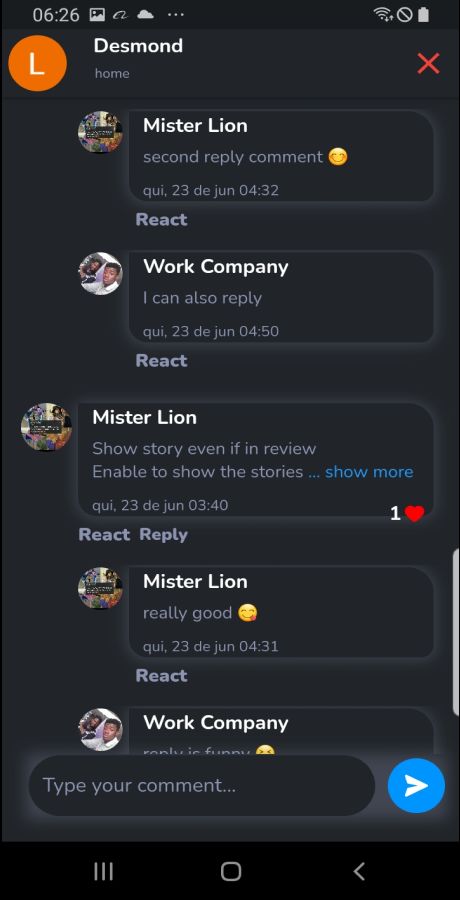The image size is (460, 900).
Task: Close the comments with the red X
Action: click(428, 63)
